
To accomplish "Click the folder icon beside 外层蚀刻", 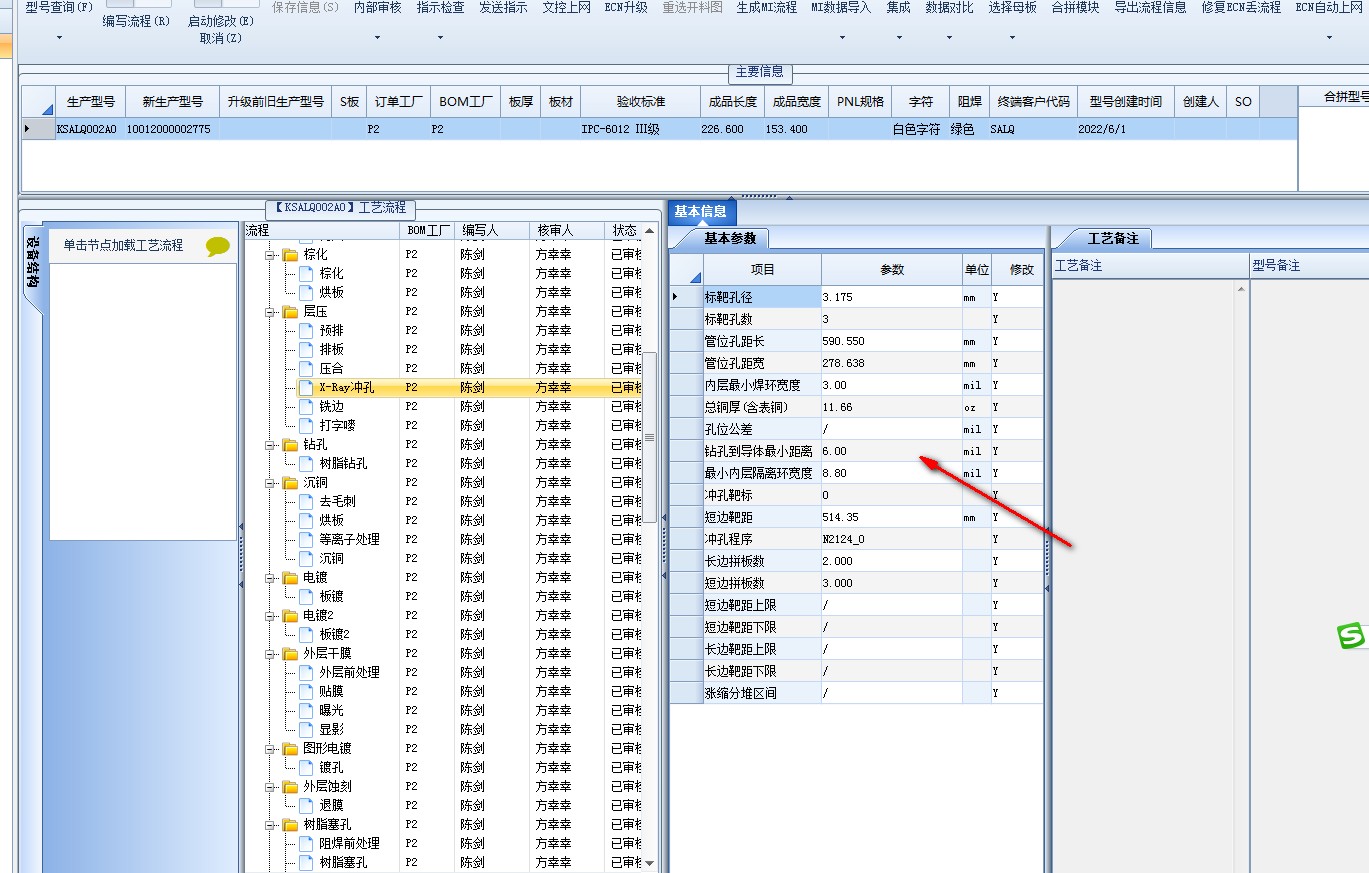I will [x=290, y=787].
